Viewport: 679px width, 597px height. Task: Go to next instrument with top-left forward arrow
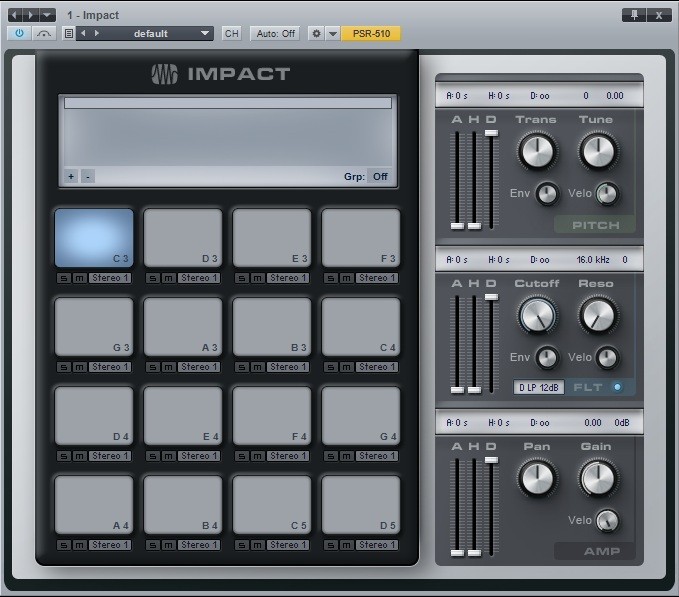[x=30, y=15]
